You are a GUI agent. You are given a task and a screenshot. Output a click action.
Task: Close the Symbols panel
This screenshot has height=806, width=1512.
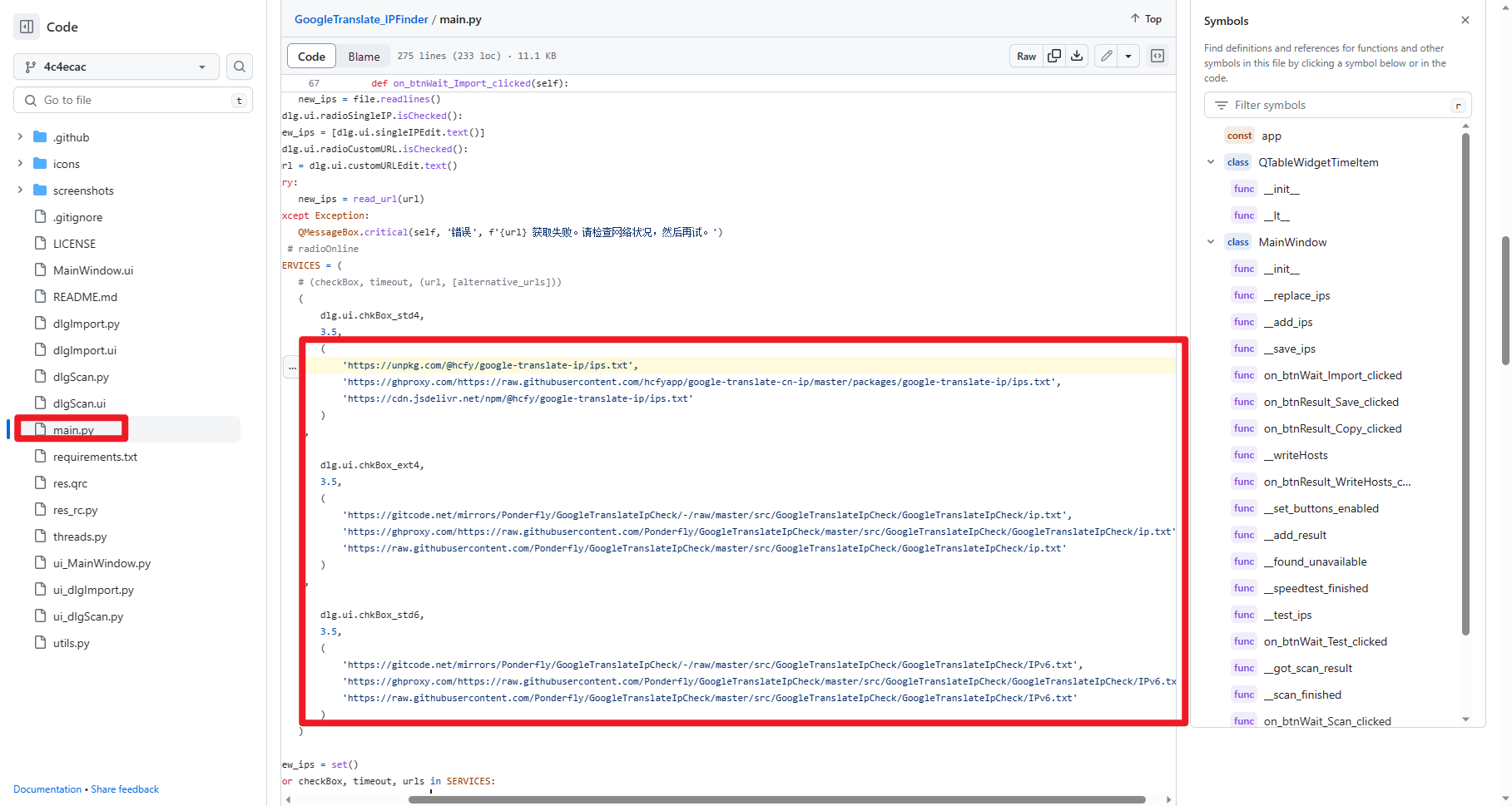point(1465,20)
